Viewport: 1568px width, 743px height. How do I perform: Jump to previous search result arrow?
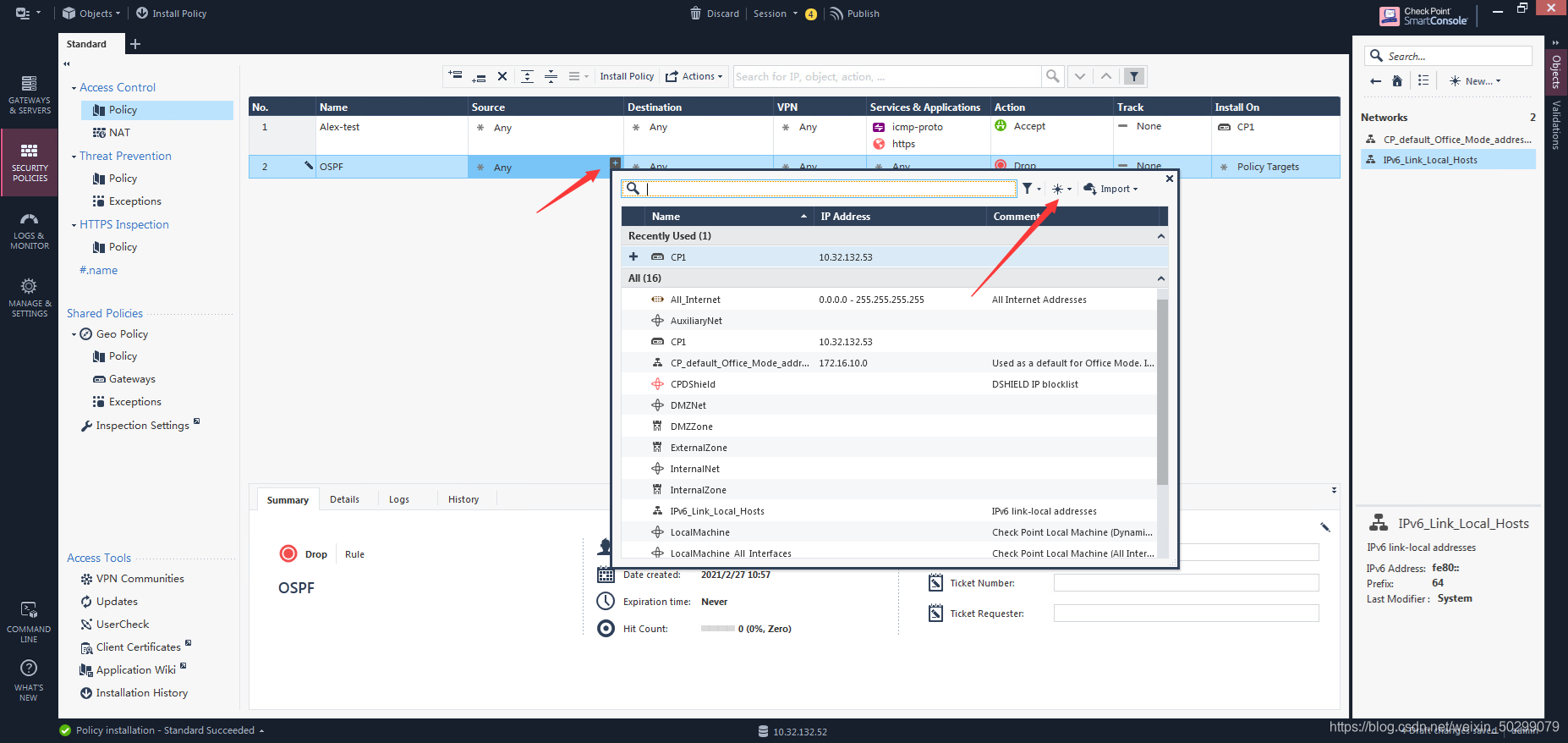1106,76
